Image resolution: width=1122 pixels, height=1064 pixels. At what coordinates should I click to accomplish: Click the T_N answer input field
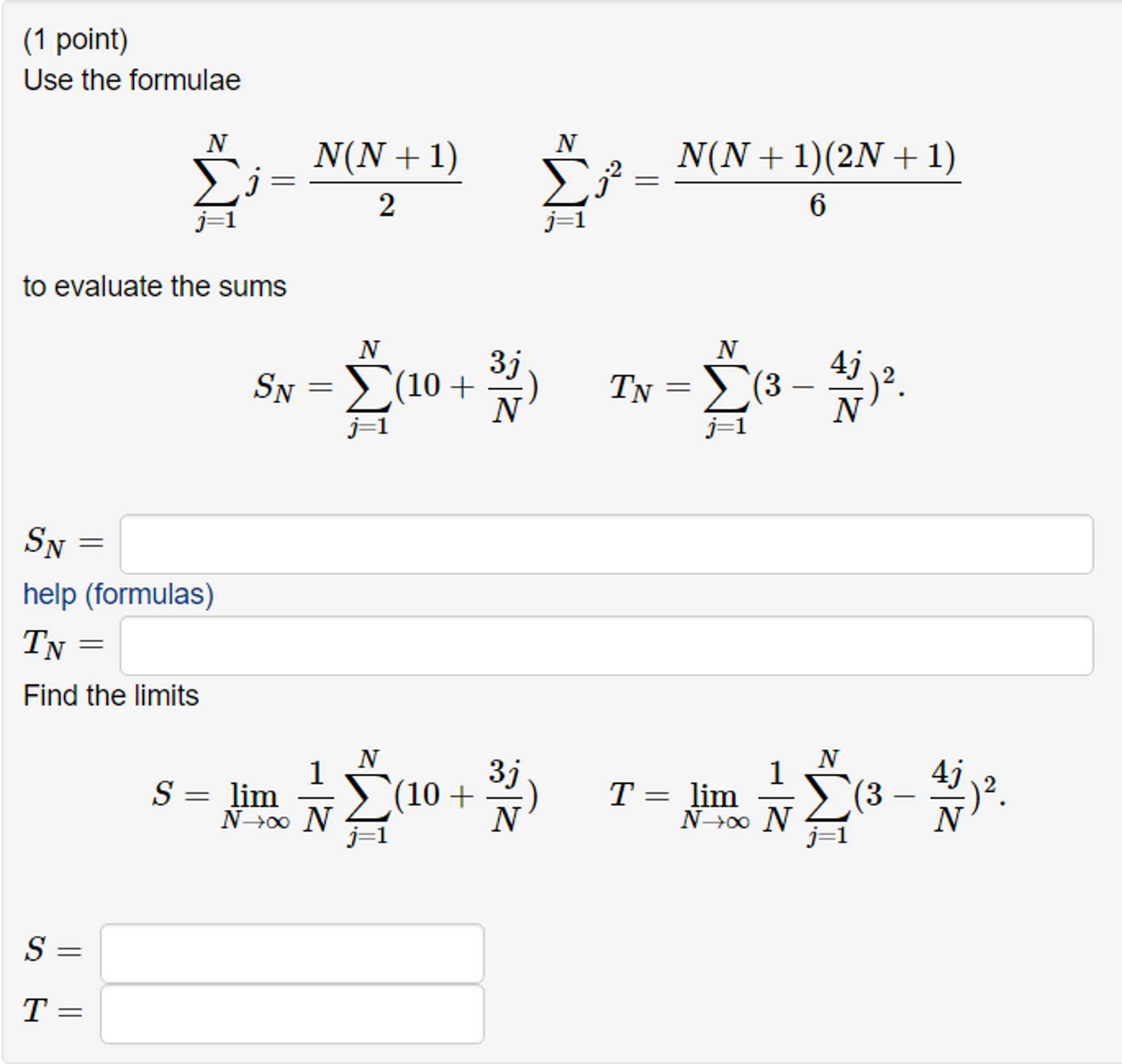(x=606, y=645)
